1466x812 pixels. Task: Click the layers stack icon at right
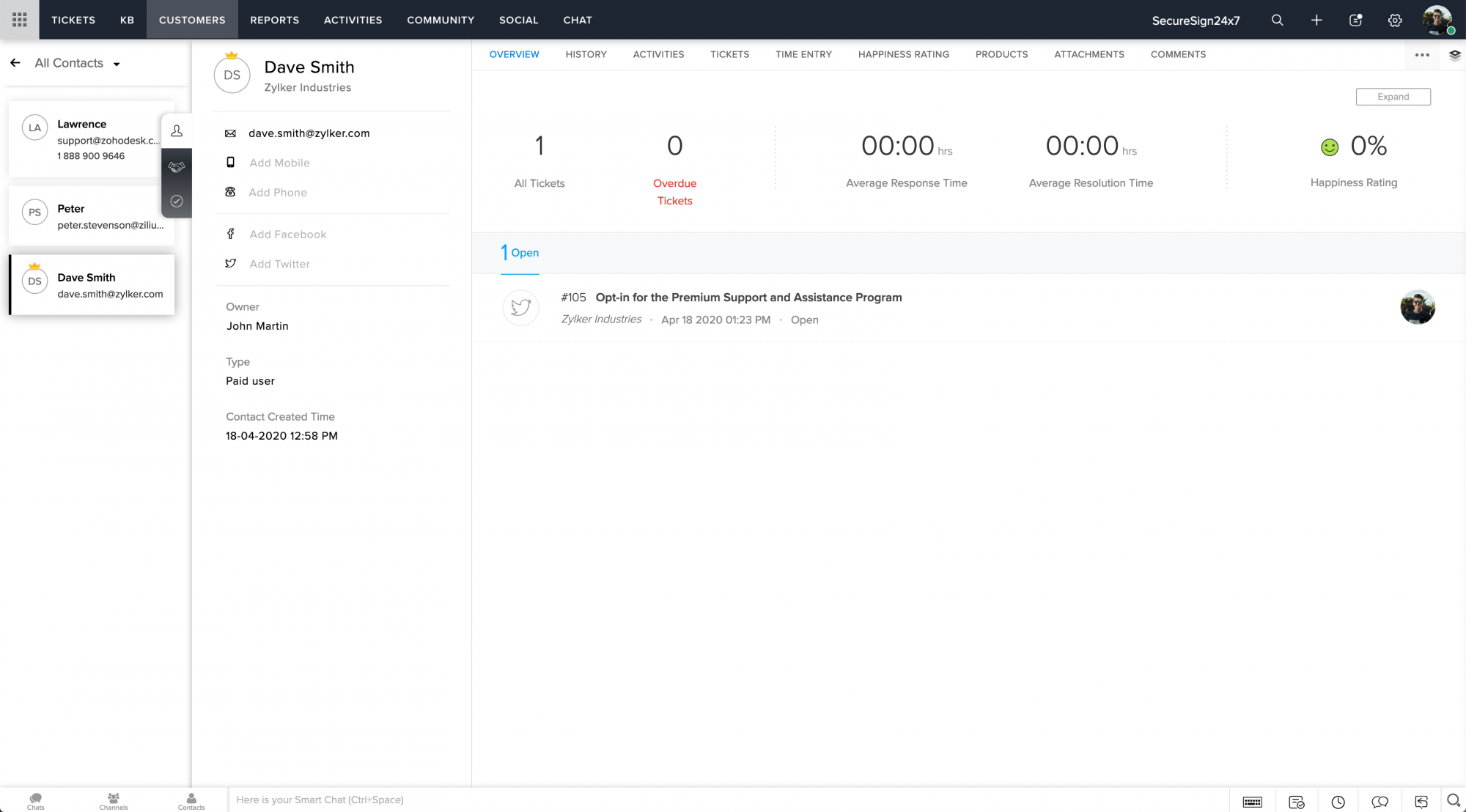(x=1454, y=55)
